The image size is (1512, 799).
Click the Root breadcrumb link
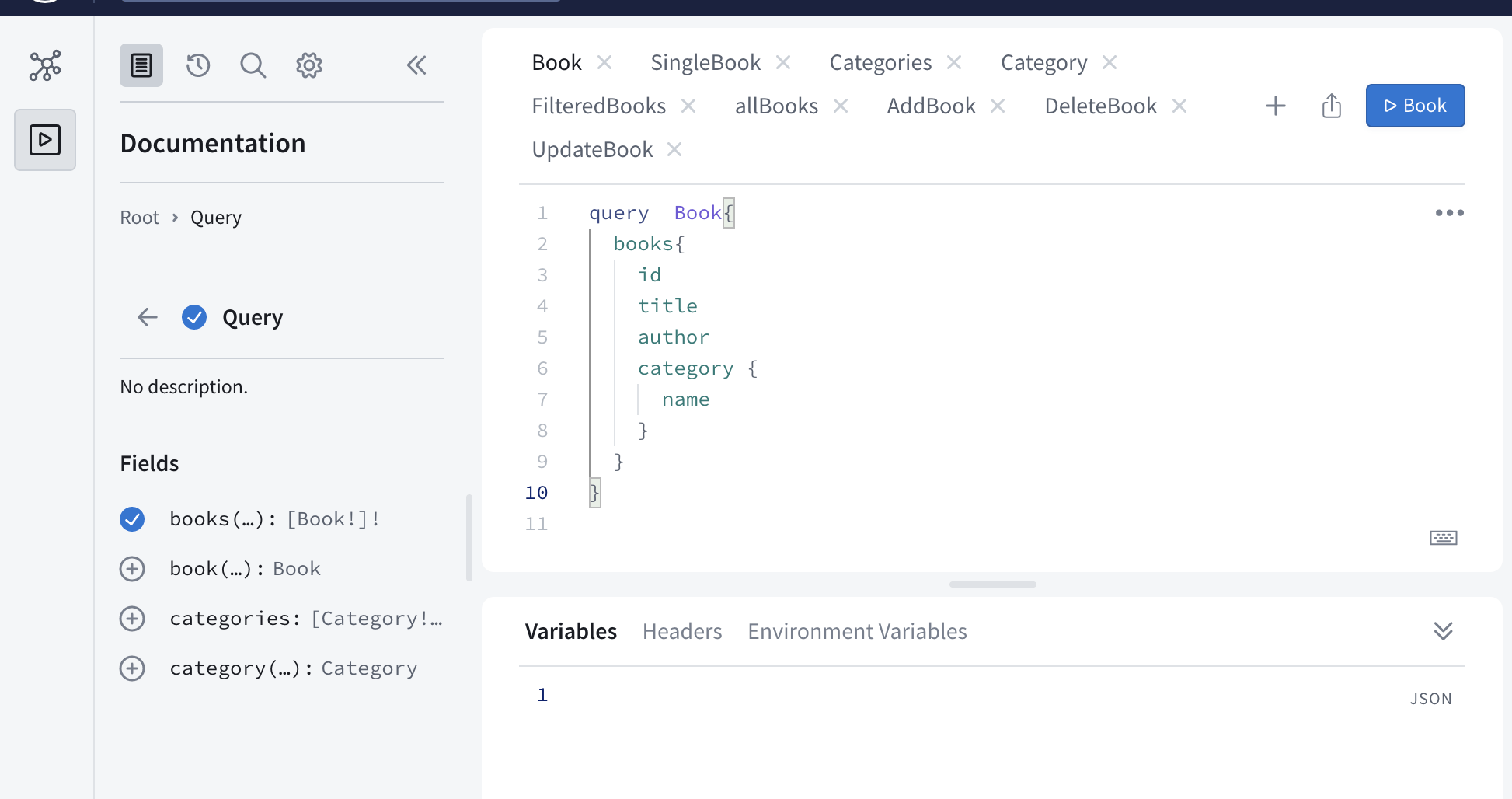point(139,218)
